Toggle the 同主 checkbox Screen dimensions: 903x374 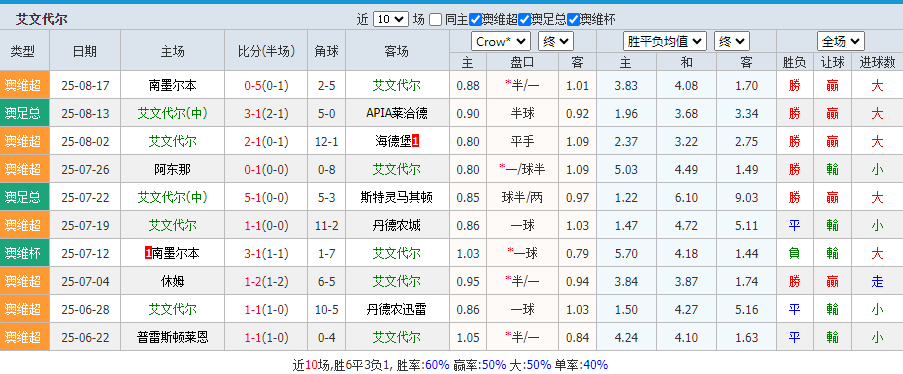(435, 20)
